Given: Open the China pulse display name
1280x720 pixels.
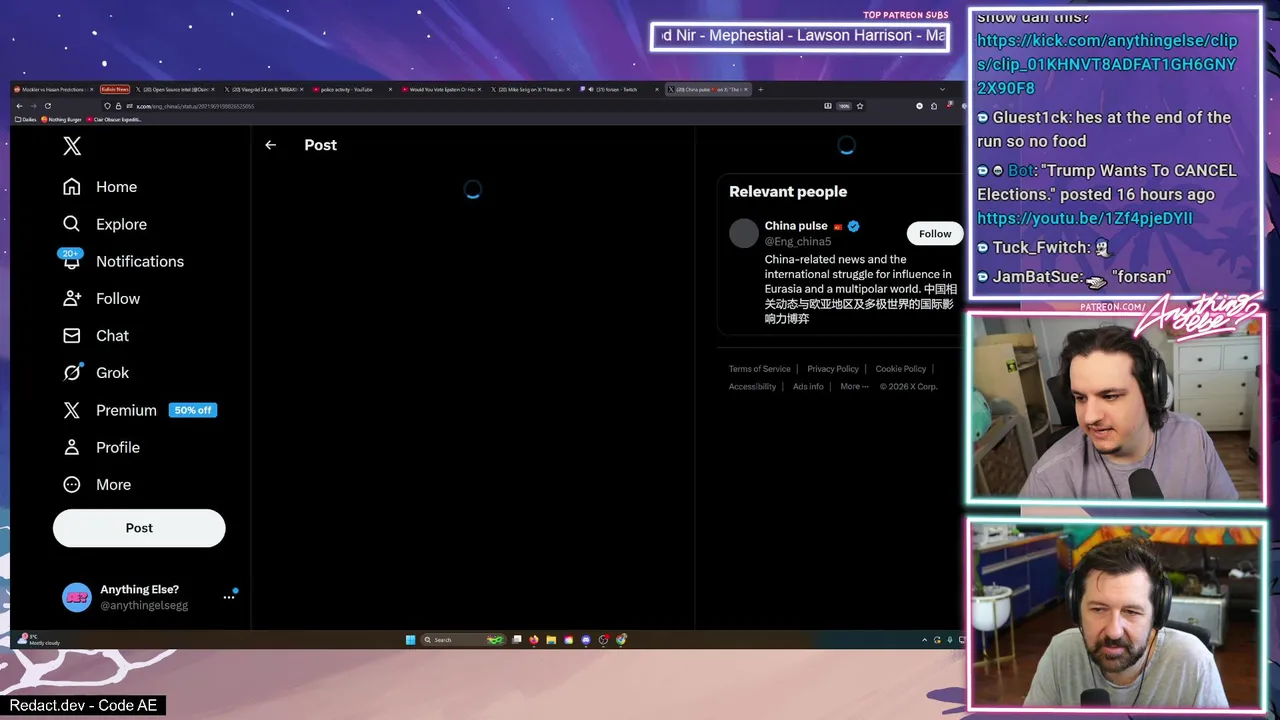Looking at the screenshot, I should coord(796,226).
